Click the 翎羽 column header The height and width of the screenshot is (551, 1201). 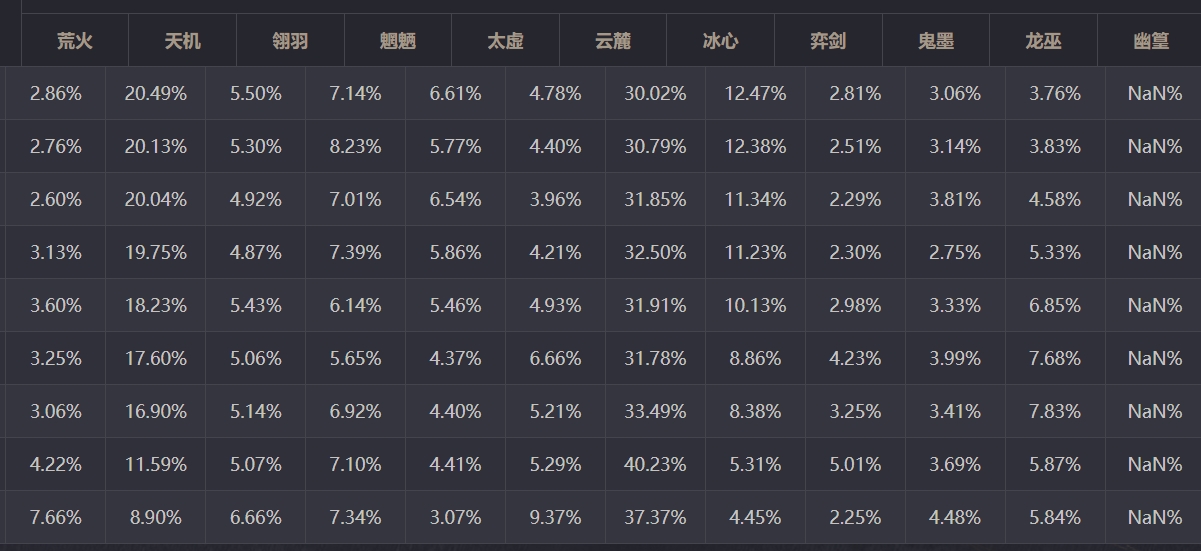290,41
